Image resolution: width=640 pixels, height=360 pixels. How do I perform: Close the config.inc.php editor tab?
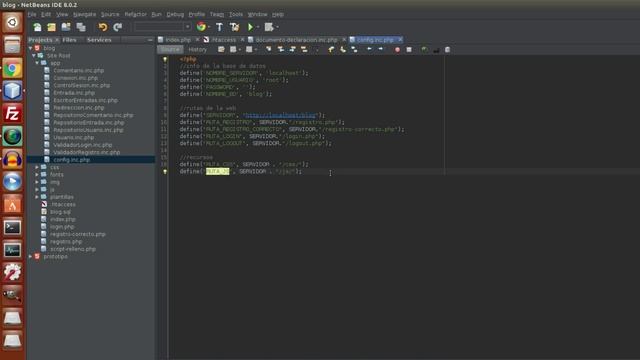[400, 40]
